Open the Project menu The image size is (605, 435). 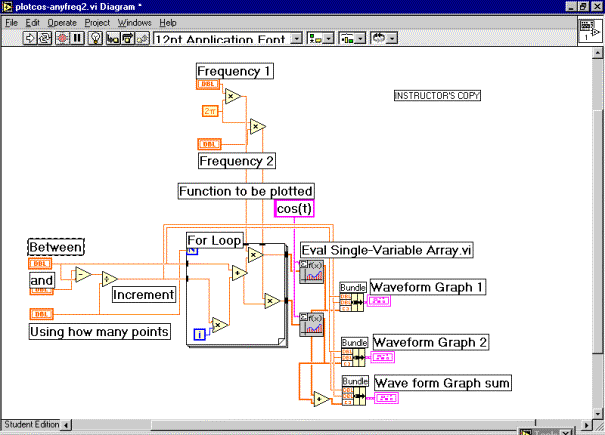point(97,23)
